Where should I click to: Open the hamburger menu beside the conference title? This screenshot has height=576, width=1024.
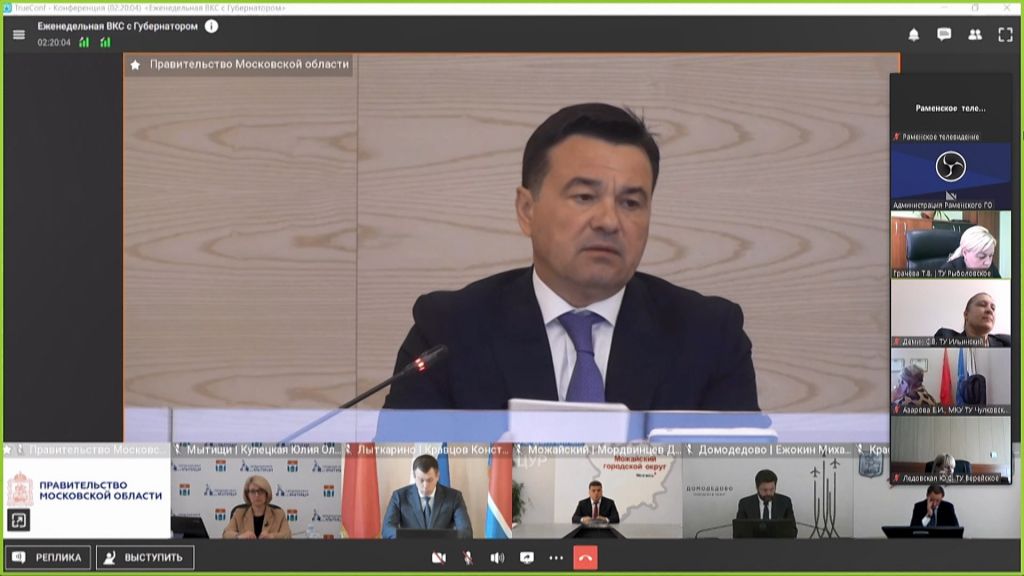click(18, 35)
